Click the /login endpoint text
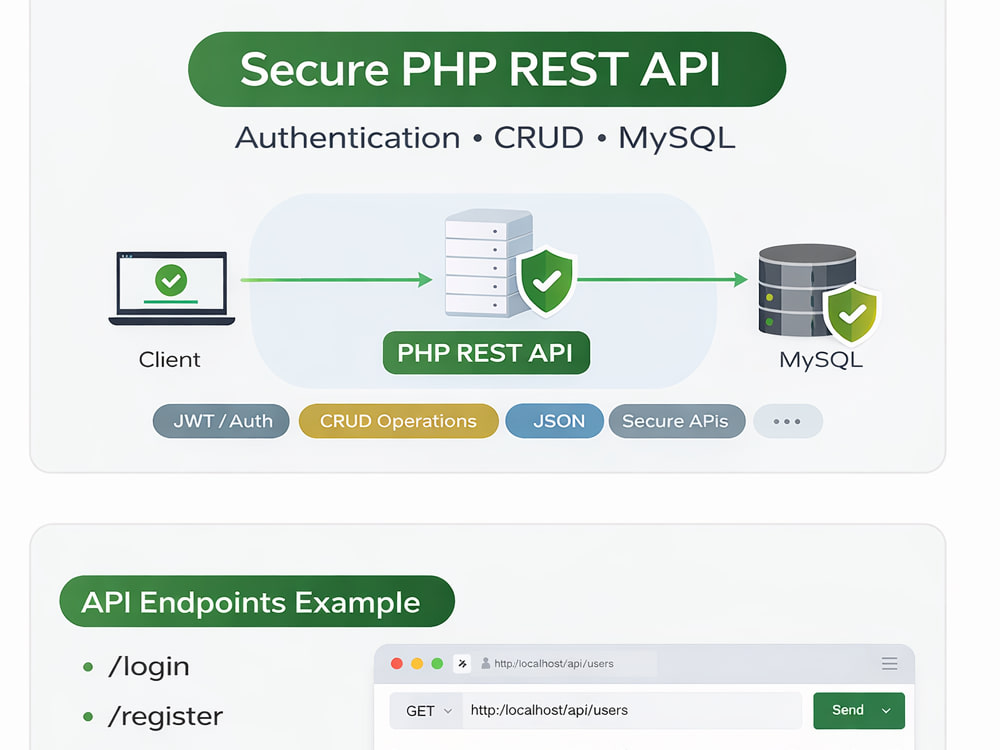The image size is (1000, 750). click(149, 667)
